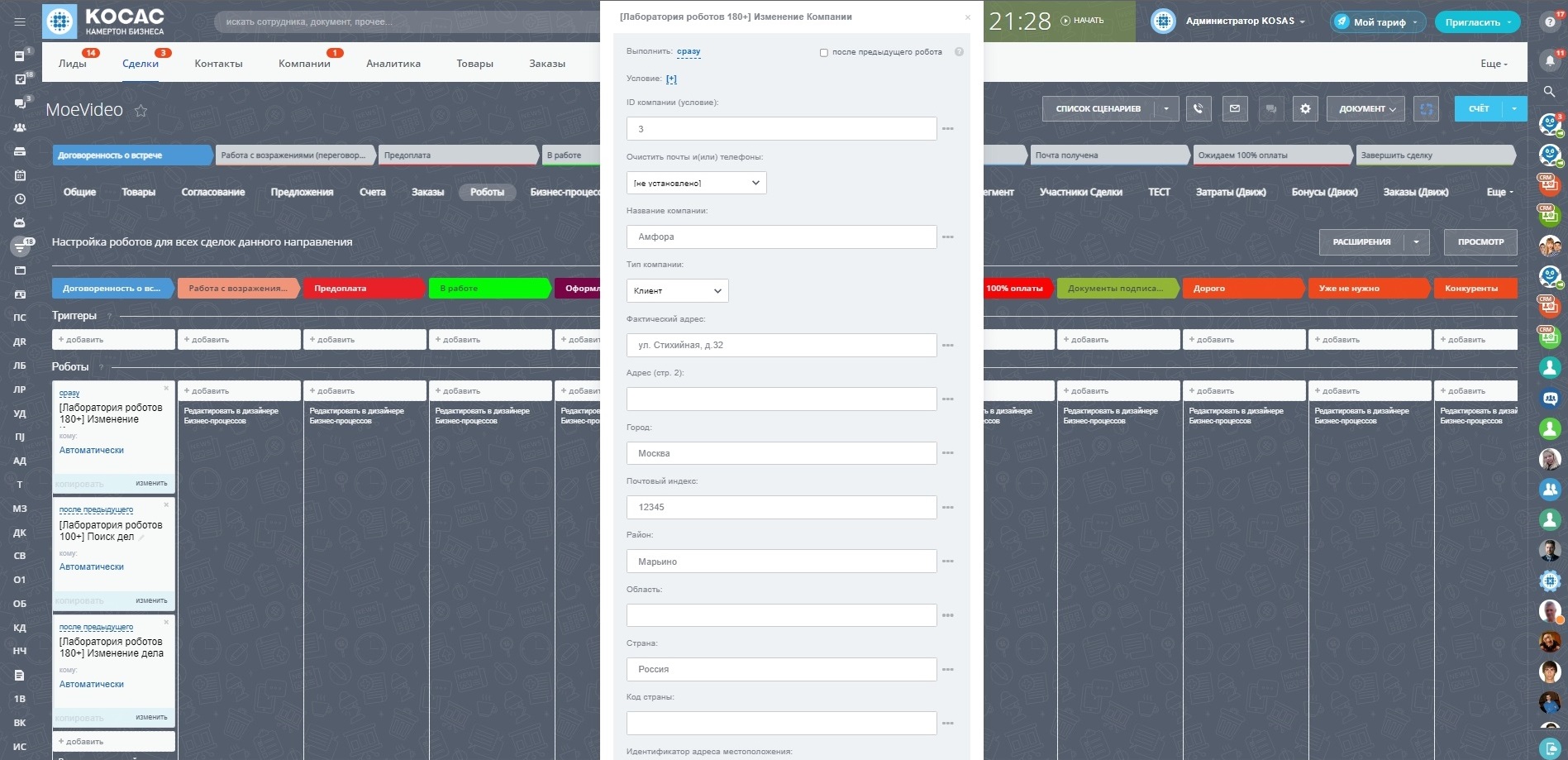
Task: Open the 'Тип компании' dropdown
Action: [x=678, y=291]
